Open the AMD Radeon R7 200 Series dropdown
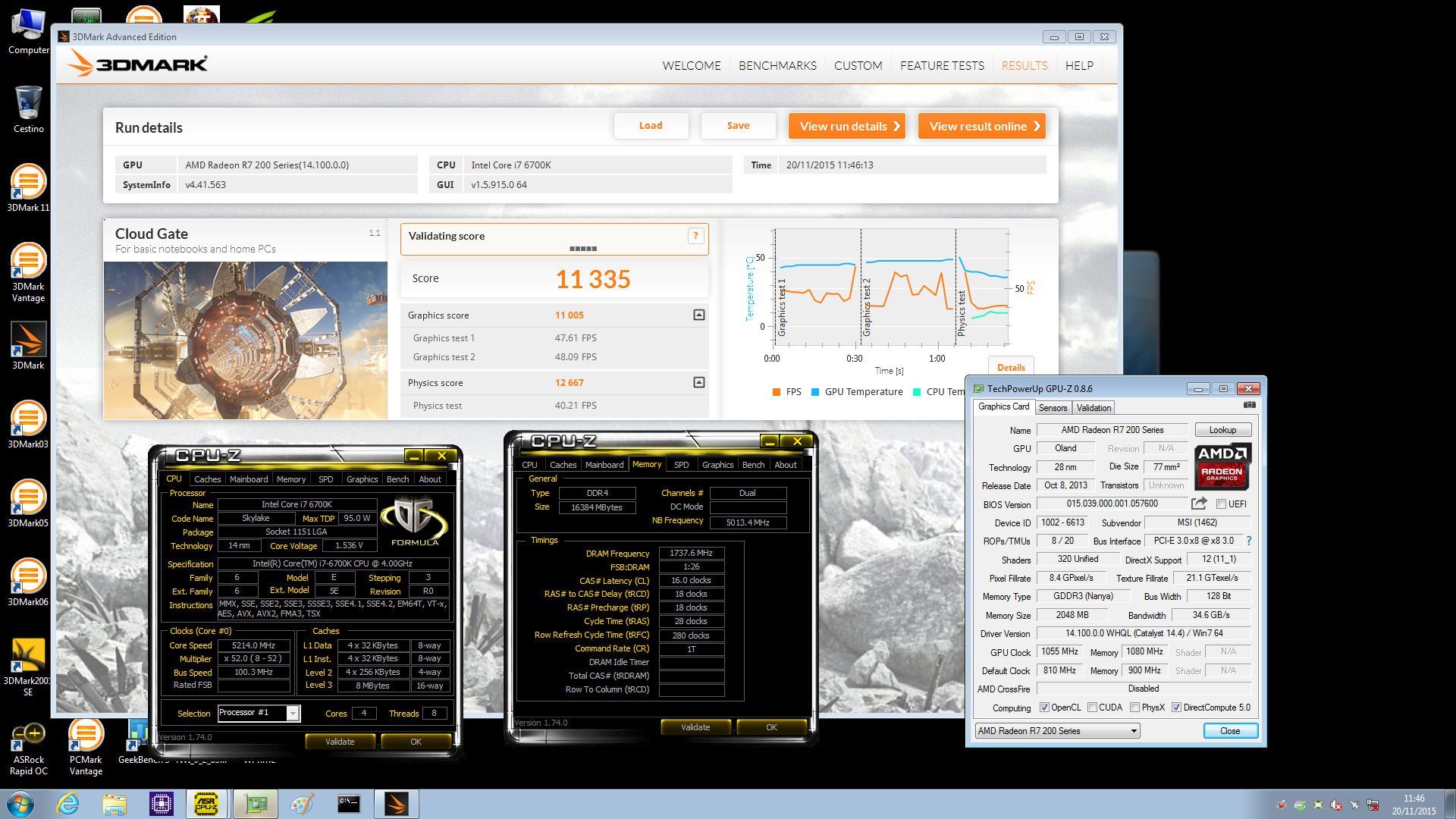 pyautogui.click(x=1057, y=731)
